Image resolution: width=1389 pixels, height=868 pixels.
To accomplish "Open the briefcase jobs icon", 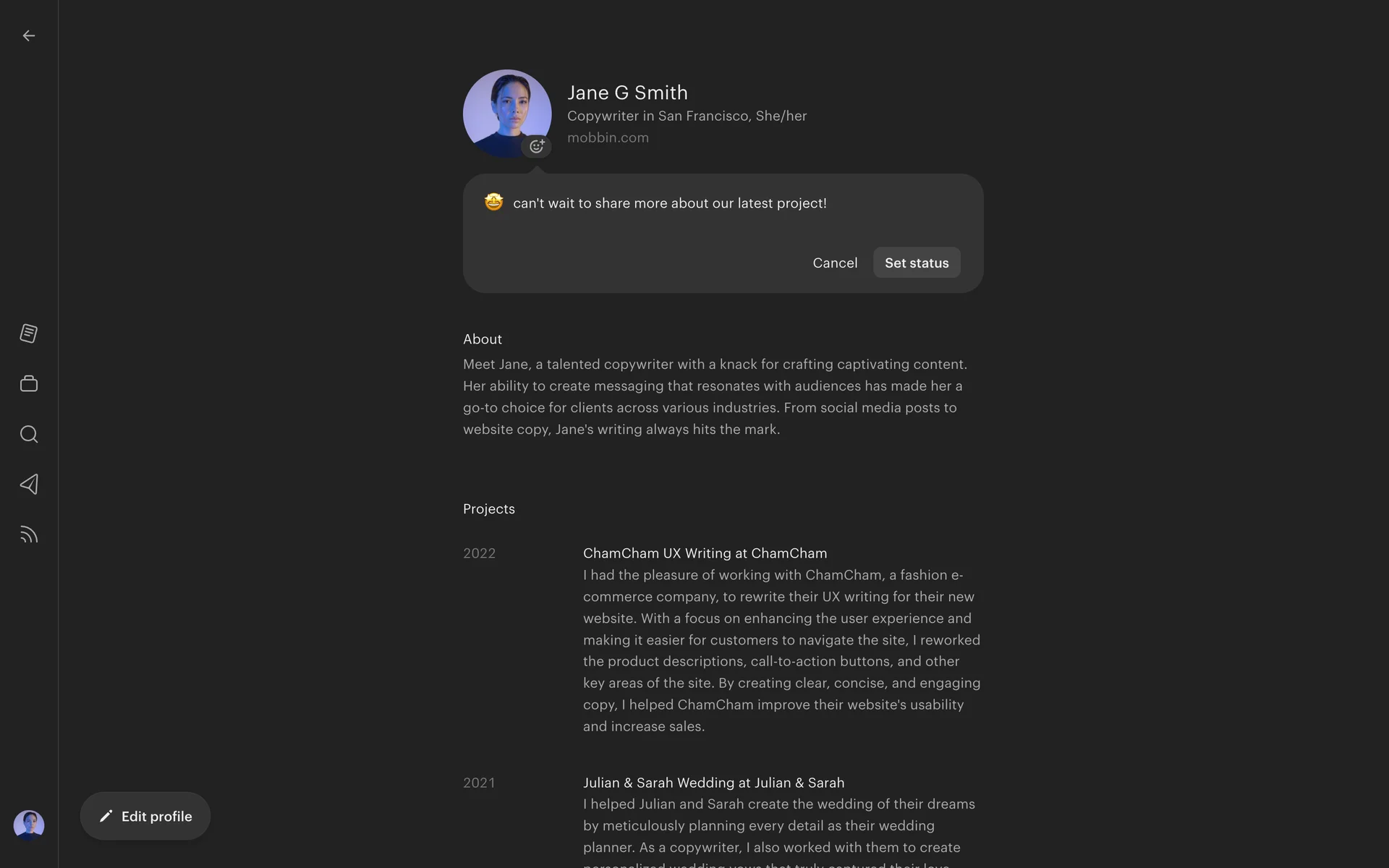I will (29, 383).
